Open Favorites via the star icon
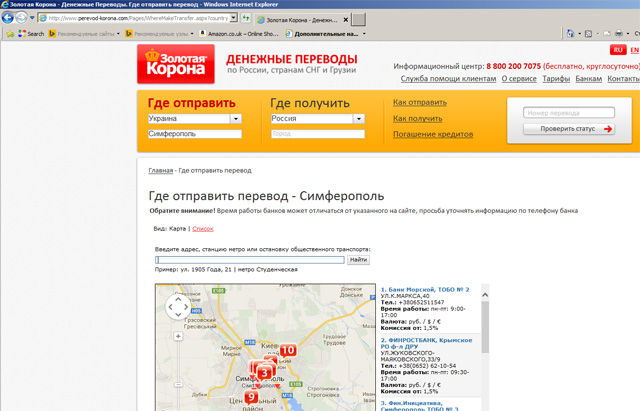640x411 pixels. point(10,34)
